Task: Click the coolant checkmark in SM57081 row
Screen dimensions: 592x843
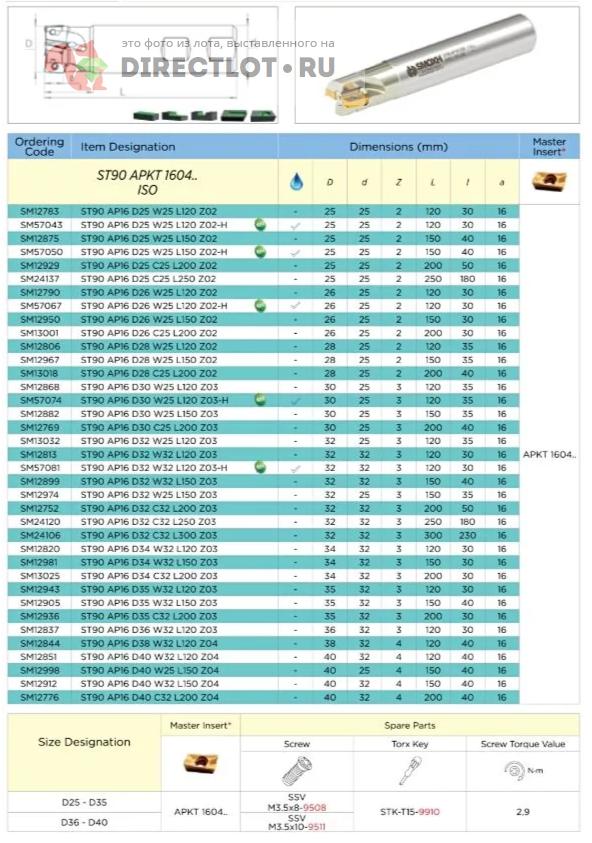Action: 295,468
